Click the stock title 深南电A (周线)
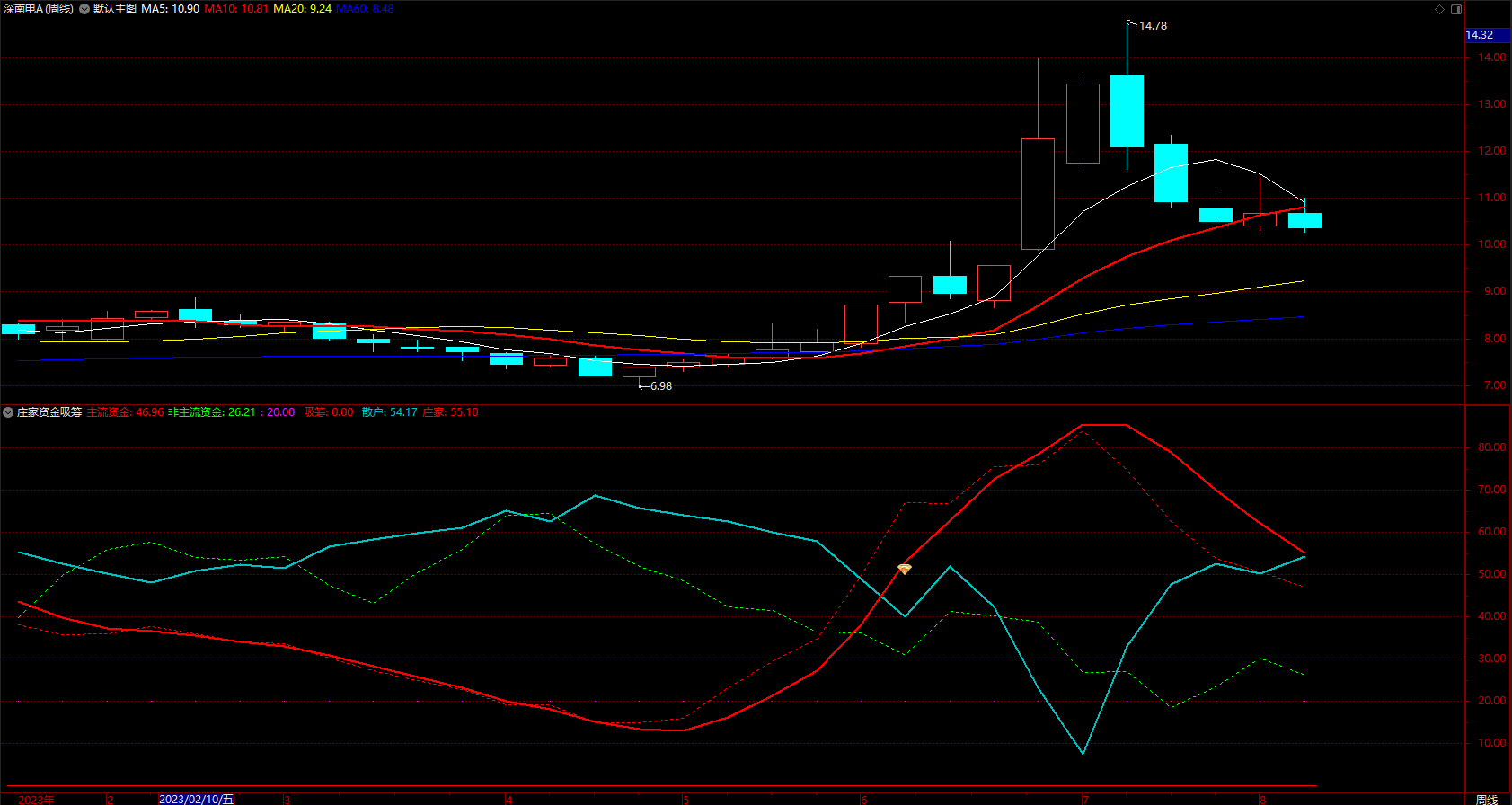The width and height of the screenshot is (1512, 805). tap(39, 9)
